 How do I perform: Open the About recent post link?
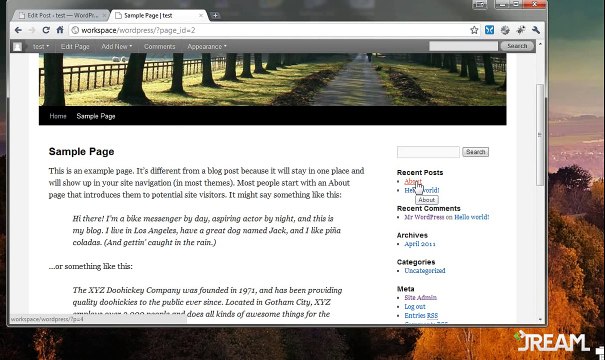[x=413, y=181]
